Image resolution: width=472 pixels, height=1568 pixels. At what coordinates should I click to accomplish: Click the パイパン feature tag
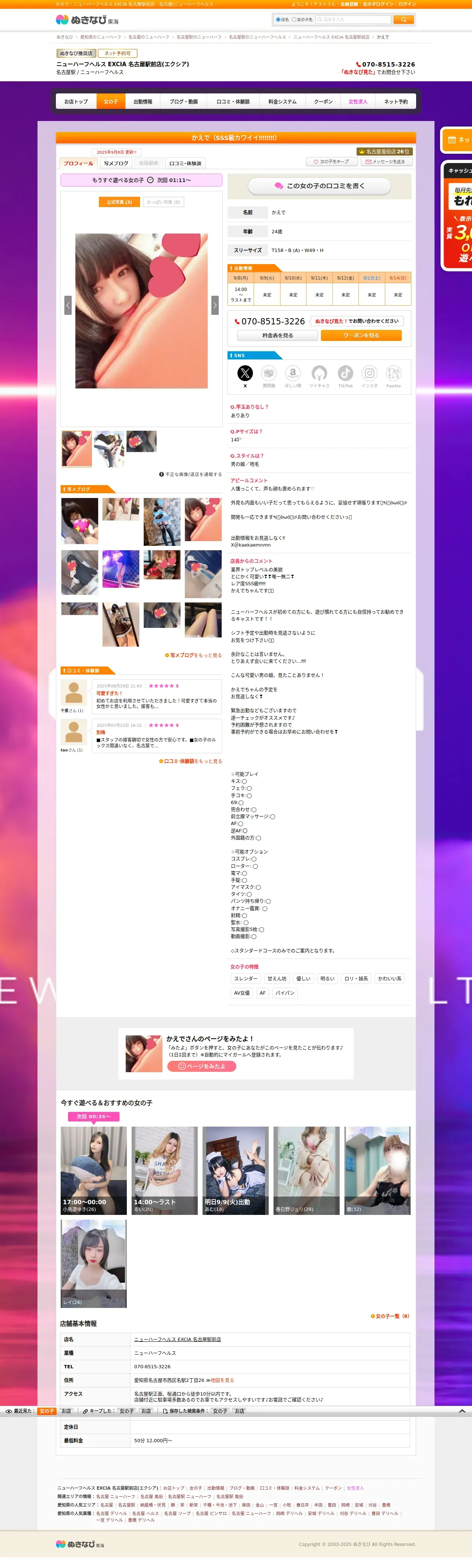tap(285, 993)
